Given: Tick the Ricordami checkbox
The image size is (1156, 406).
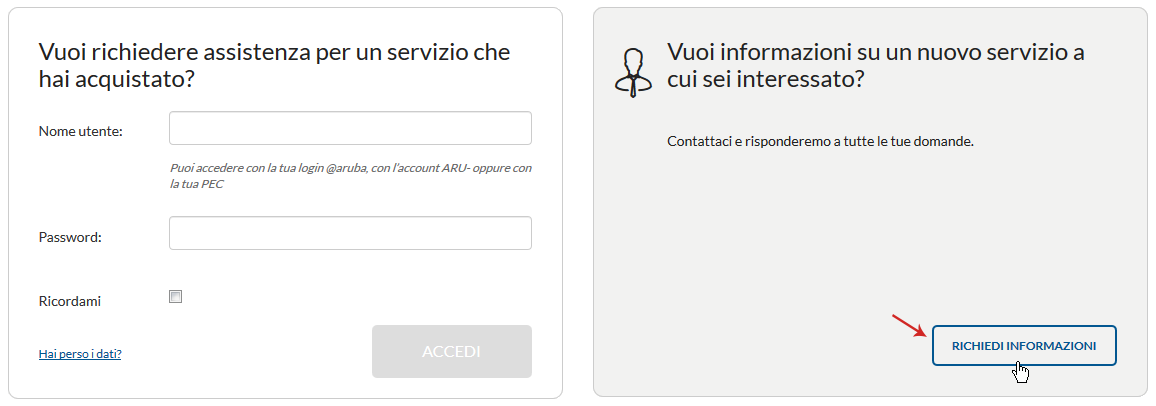Looking at the screenshot, I should coord(175,297).
